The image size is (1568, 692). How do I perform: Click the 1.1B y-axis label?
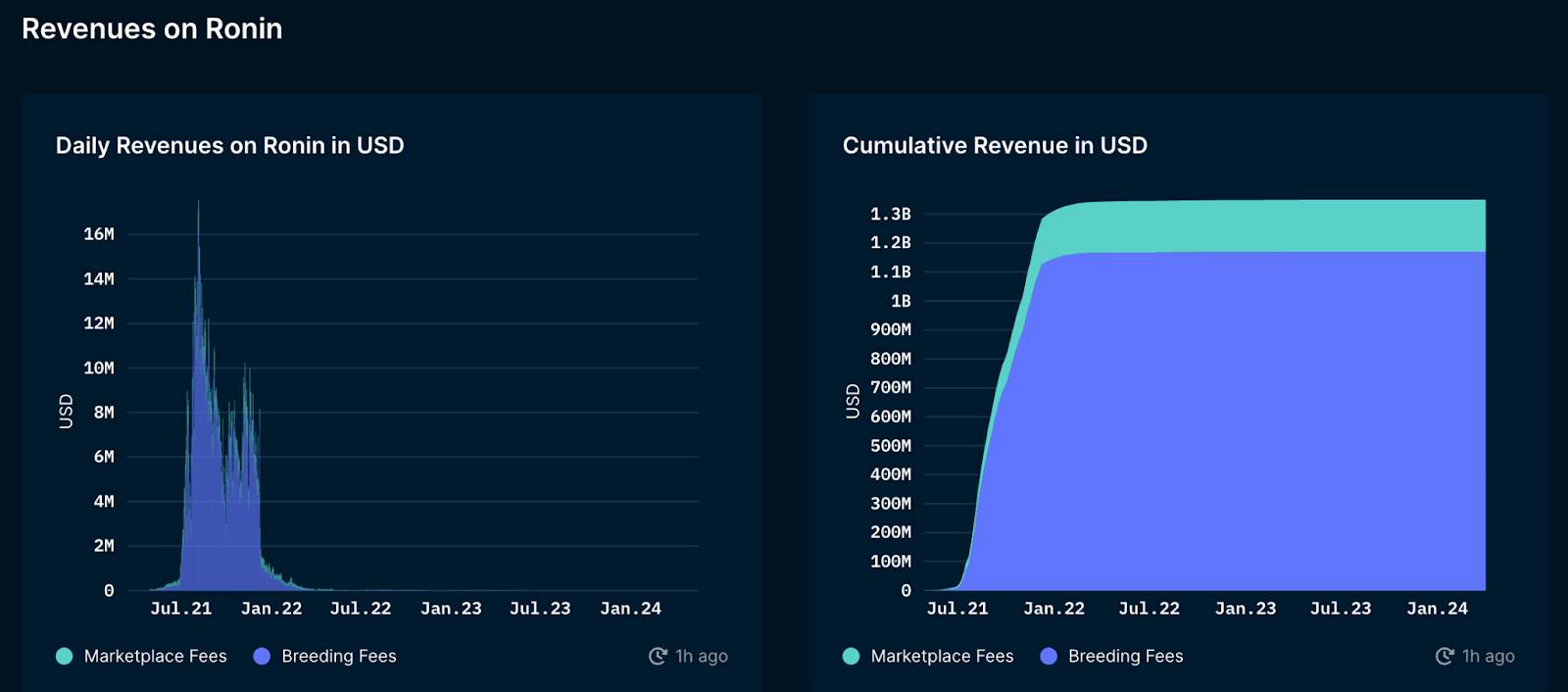pos(891,272)
